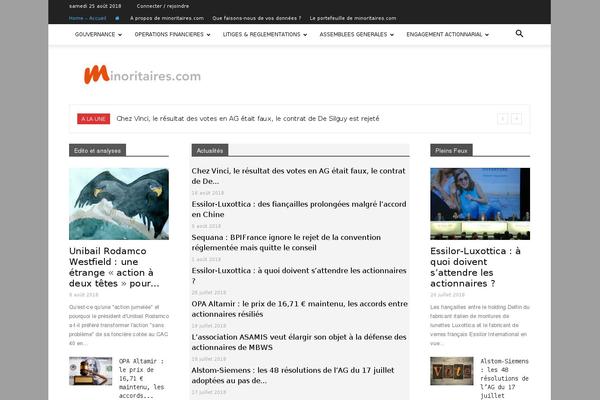
Task: Click the Pleins Feux Essilor excerpt text
Action: (x=480, y=325)
